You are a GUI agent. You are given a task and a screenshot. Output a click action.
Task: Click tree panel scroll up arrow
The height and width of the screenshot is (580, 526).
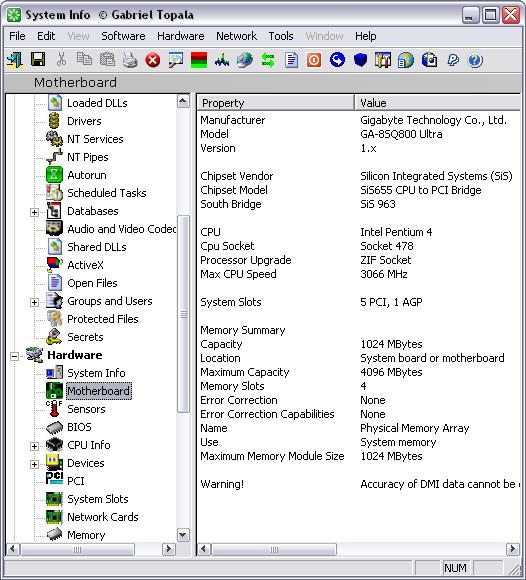[183, 101]
